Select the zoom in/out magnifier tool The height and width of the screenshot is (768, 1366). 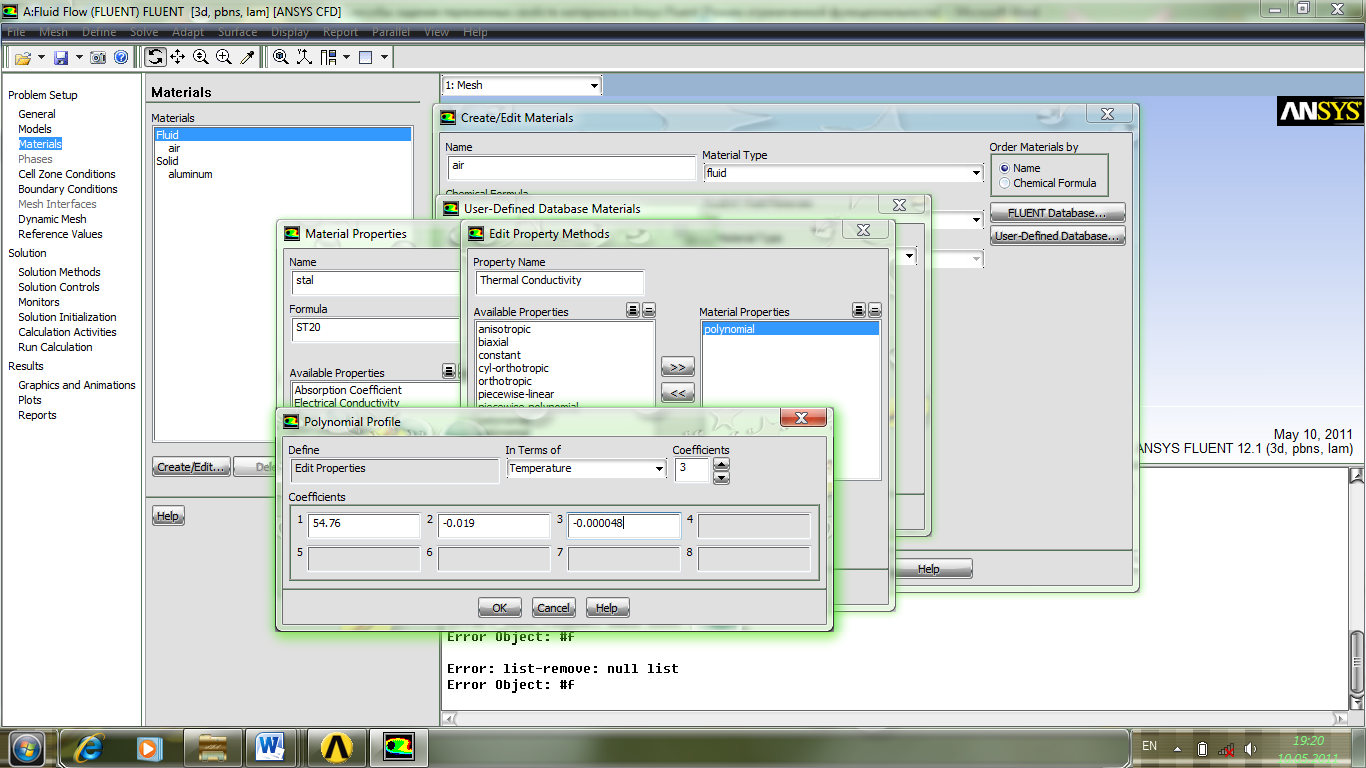tap(201, 57)
